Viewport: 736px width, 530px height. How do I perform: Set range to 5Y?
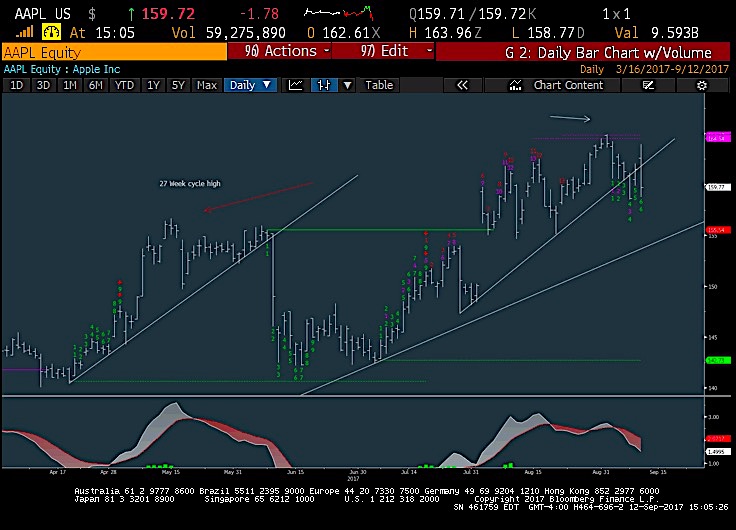(178, 85)
